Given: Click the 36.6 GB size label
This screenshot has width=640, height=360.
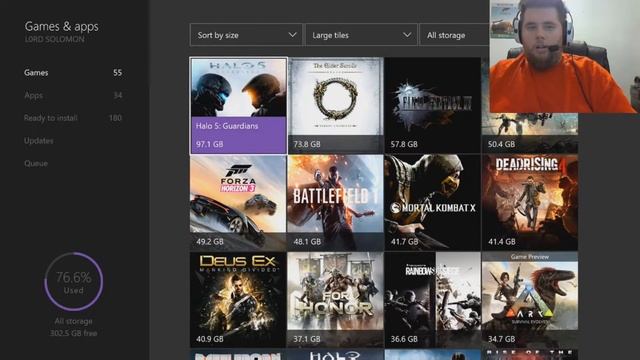Looking at the screenshot, I should pyautogui.click(x=404, y=339).
